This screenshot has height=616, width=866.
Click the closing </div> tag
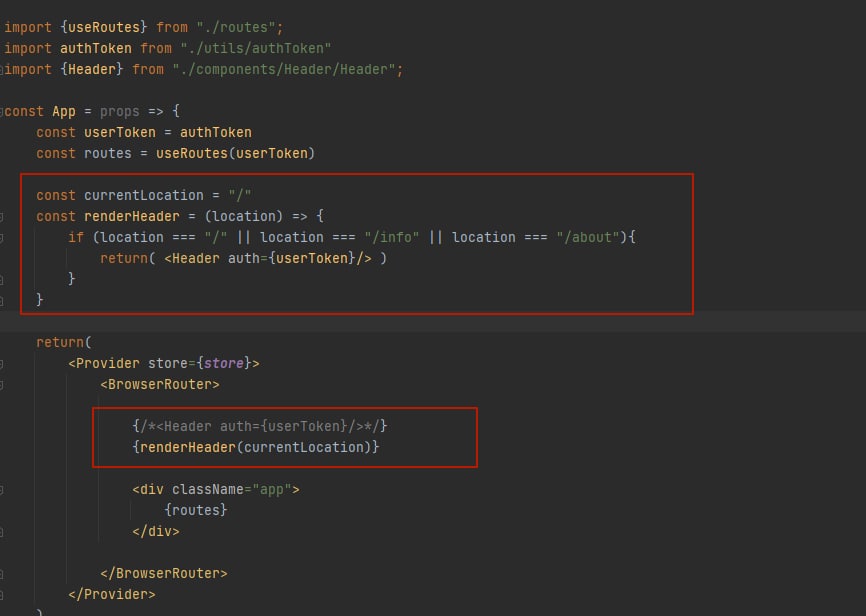pos(156,531)
